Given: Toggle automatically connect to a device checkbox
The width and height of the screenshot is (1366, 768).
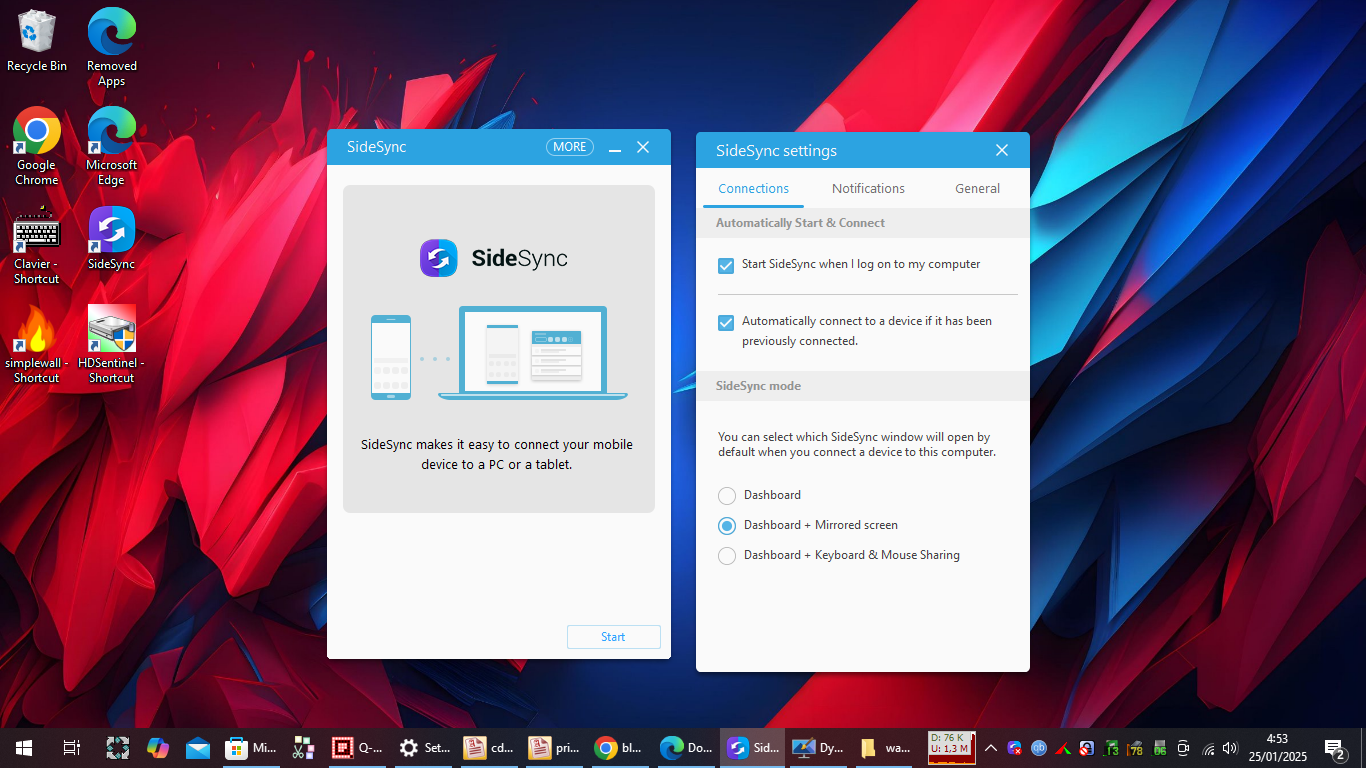Looking at the screenshot, I should coord(726,322).
